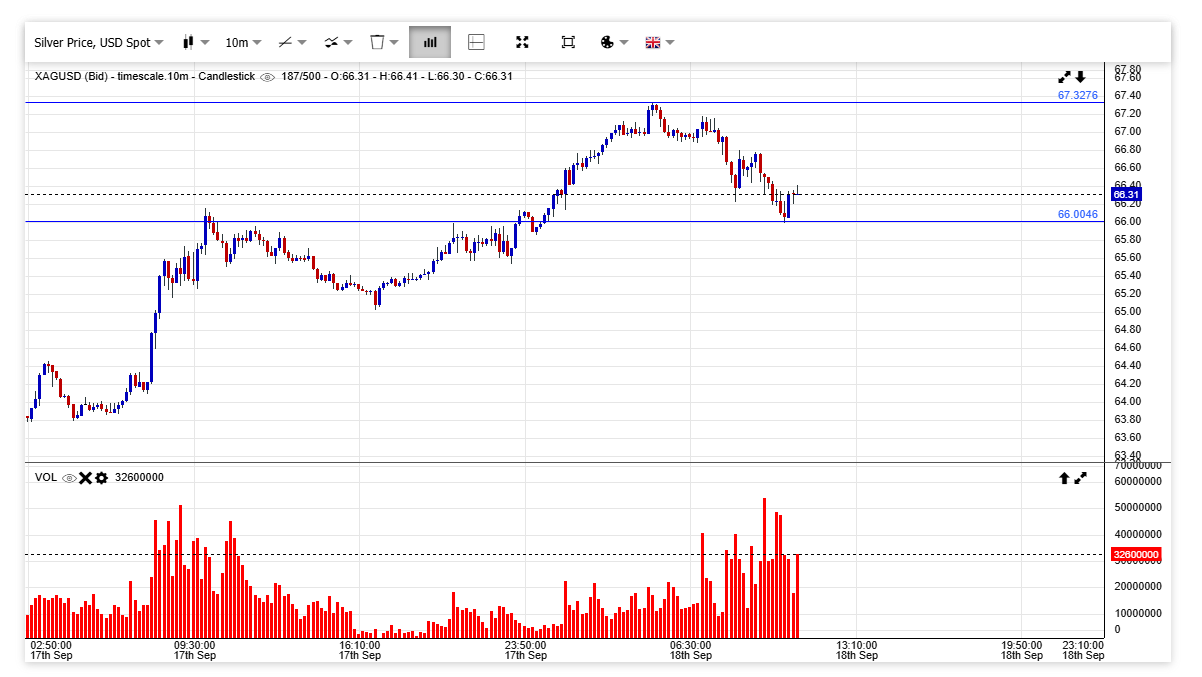Move the price pane down arrow

click(x=1081, y=77)
